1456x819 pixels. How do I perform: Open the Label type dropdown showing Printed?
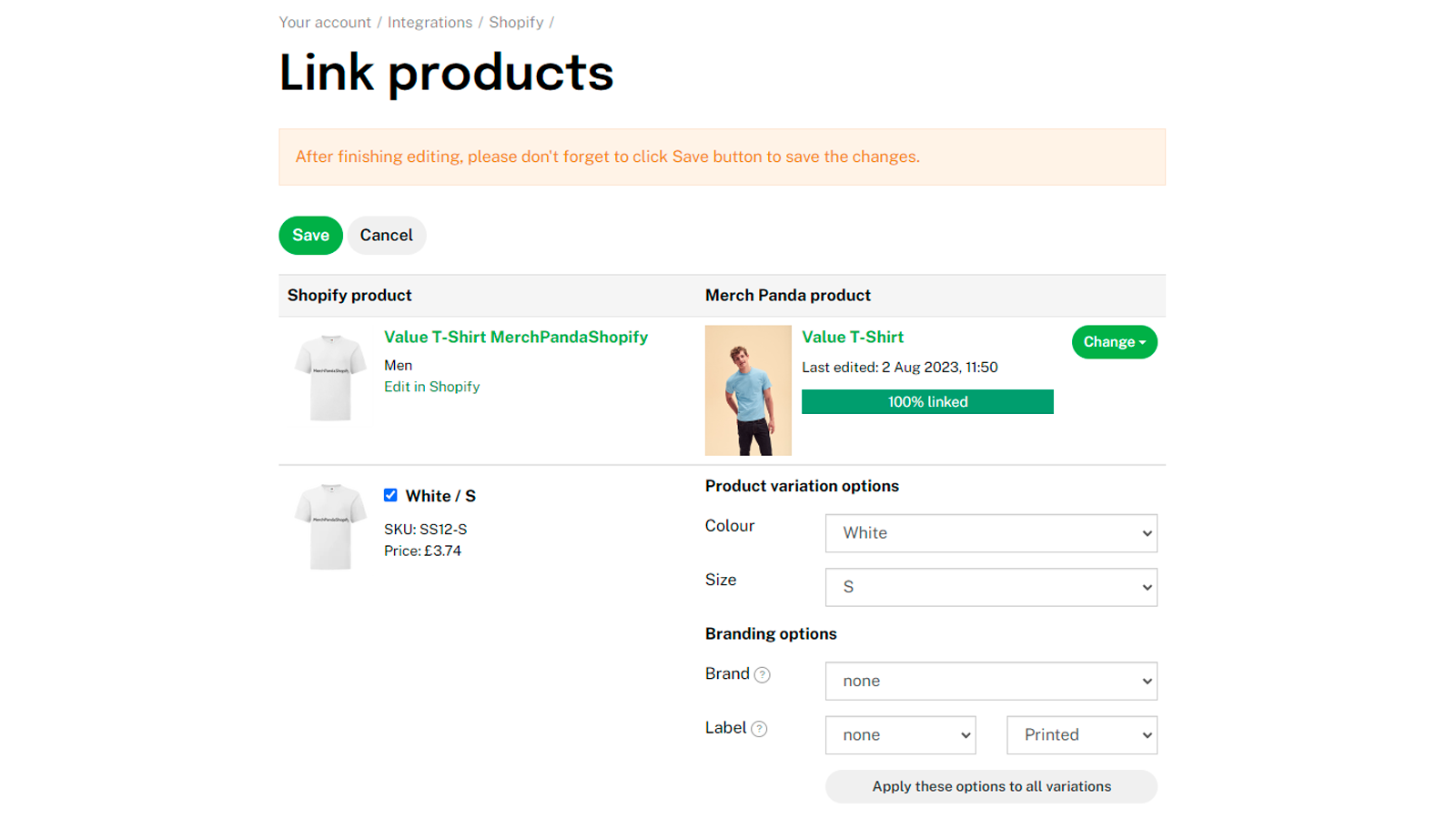[1082, 735]
